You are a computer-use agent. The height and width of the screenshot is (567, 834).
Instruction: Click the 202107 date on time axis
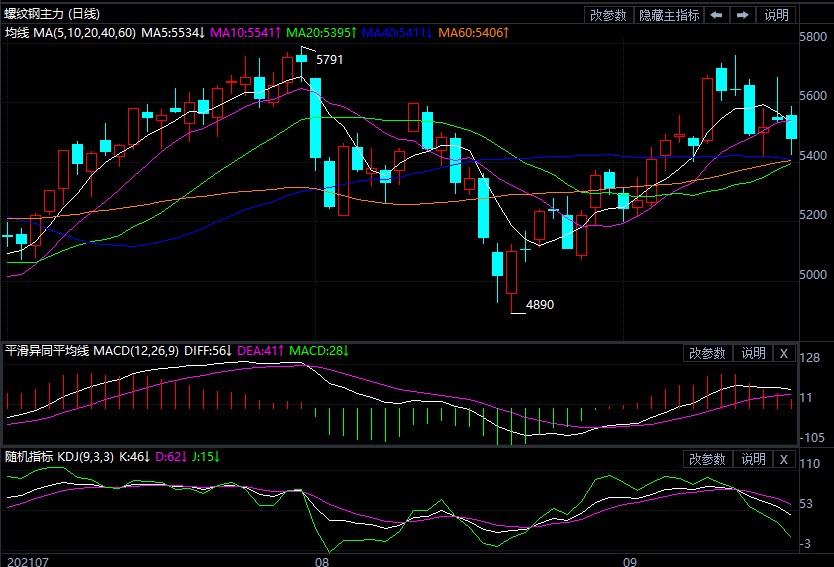[29, 560]
